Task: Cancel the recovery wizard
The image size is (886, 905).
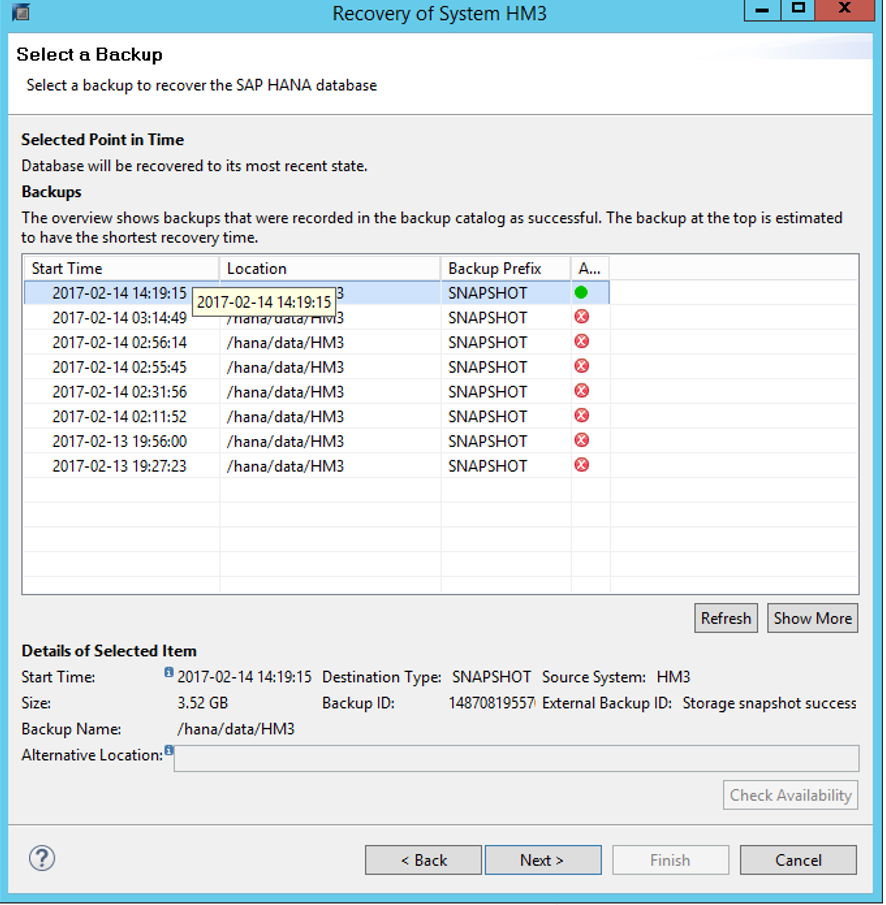Action: tap(798, 860)
